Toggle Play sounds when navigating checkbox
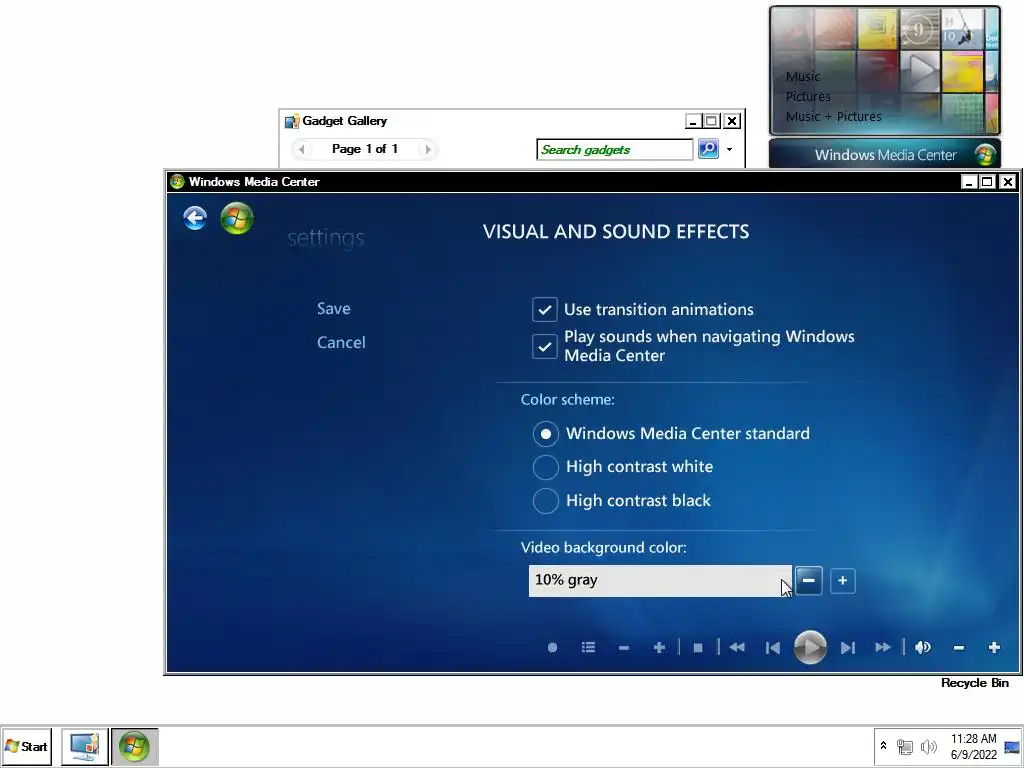This screenshot has width=1024, height=768. 545,346
